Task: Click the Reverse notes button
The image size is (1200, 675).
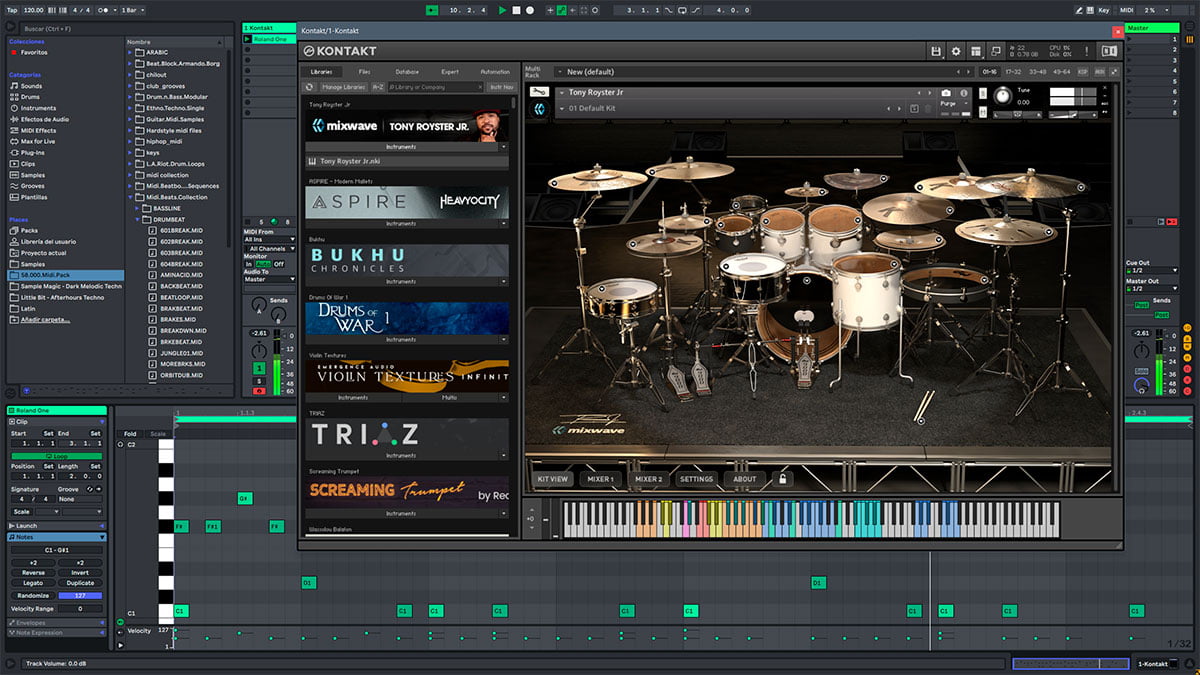Action: tap(33, 573)
